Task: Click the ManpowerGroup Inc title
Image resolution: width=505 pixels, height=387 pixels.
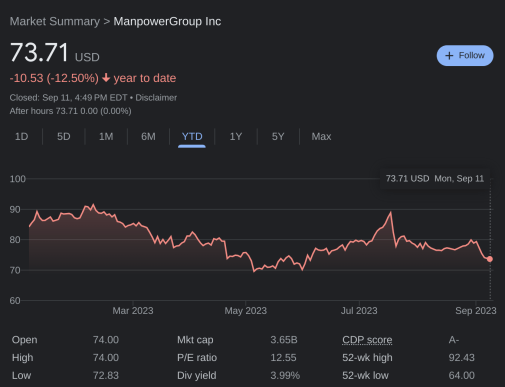Action: point(167,22)
